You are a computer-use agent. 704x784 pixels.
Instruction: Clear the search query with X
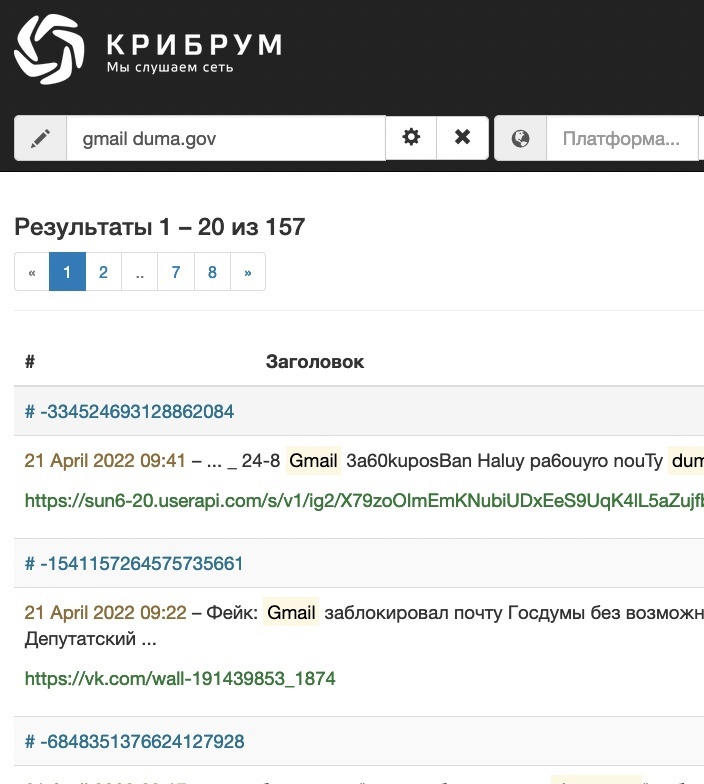point(462,138)
